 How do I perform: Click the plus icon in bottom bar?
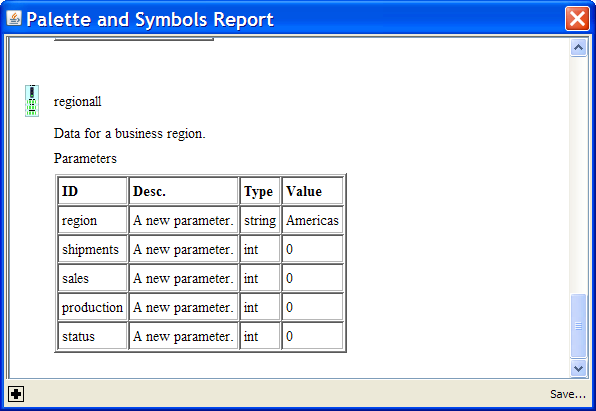click(16, 394)
